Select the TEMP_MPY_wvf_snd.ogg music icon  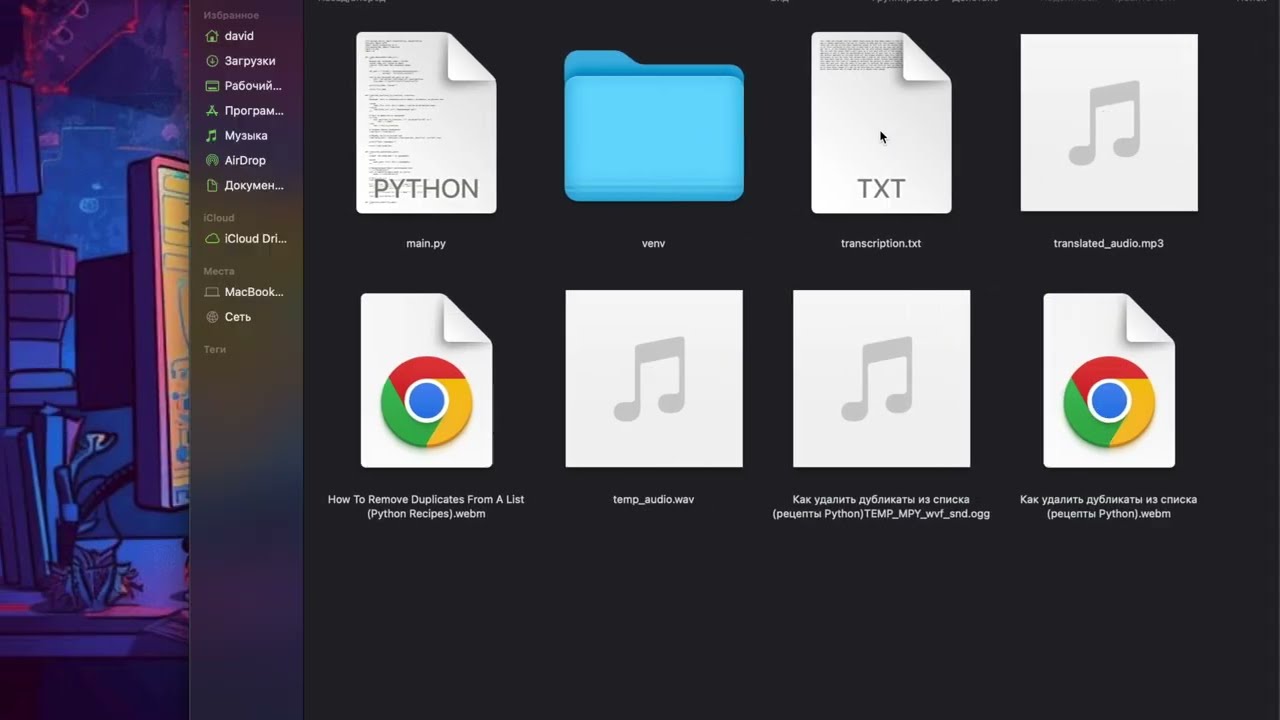click(x=881, y=379)
